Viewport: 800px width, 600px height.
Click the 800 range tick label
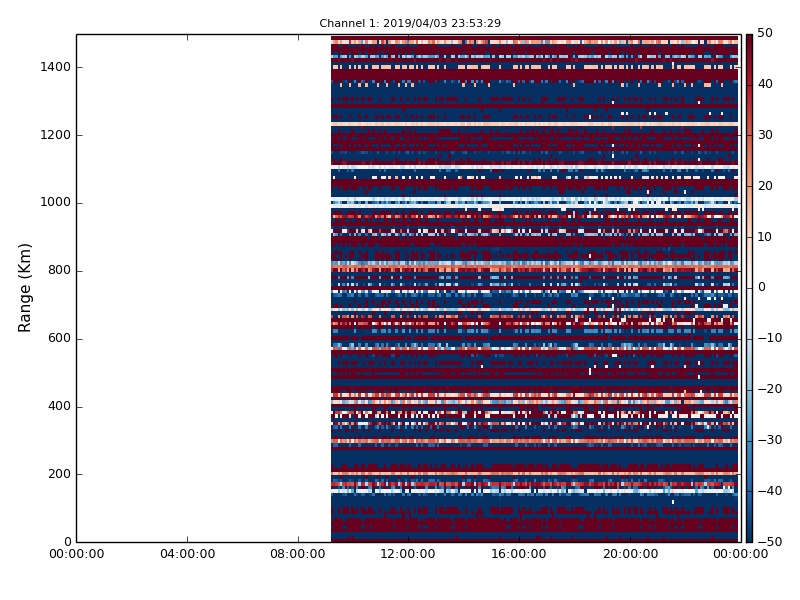pyautogui.click(x=59, y=270)
